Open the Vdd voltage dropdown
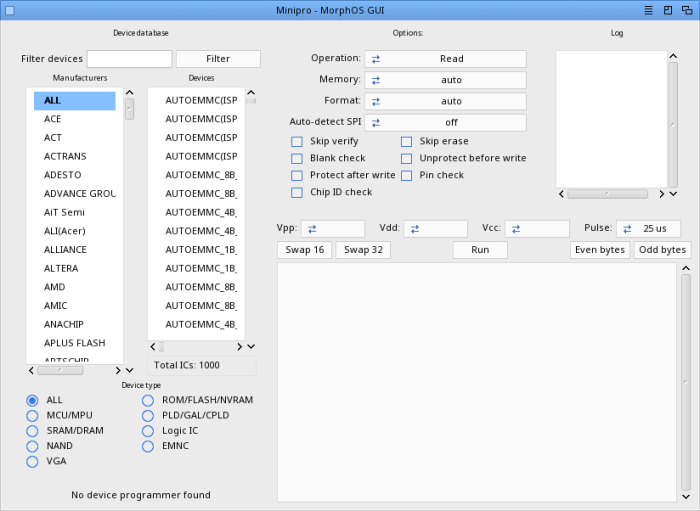 [x=436, y=228]
